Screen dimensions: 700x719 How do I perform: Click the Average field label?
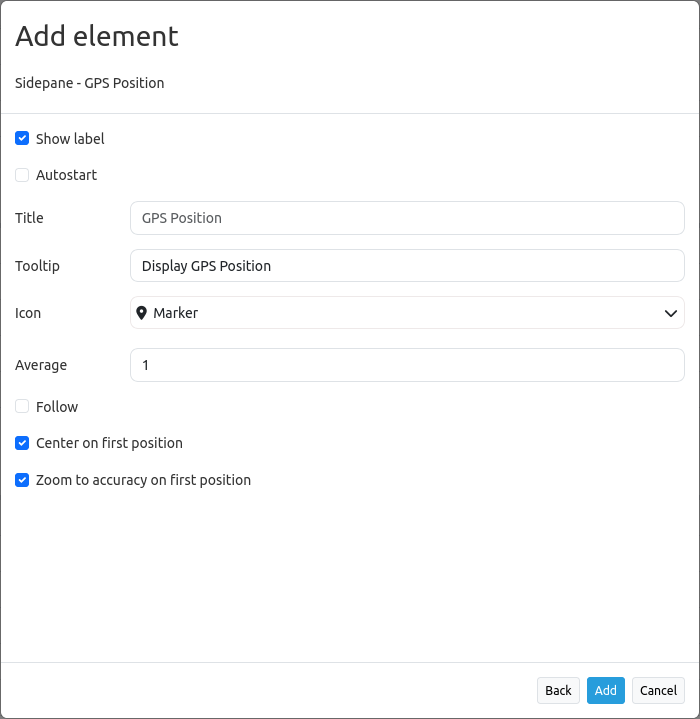pos(41,365)
